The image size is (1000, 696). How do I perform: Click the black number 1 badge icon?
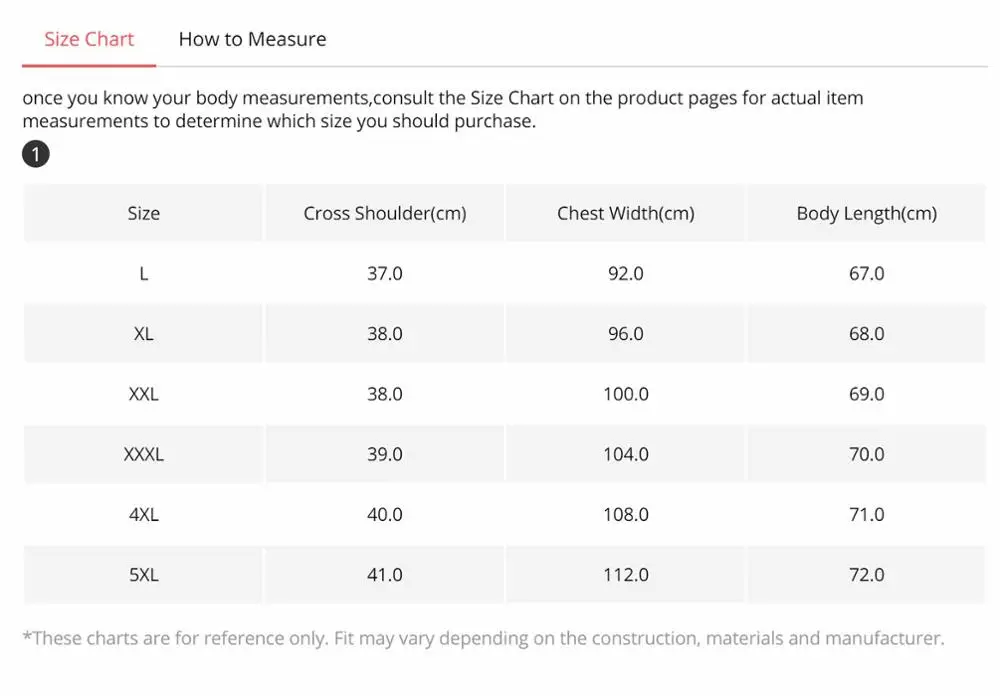(35, 154)
